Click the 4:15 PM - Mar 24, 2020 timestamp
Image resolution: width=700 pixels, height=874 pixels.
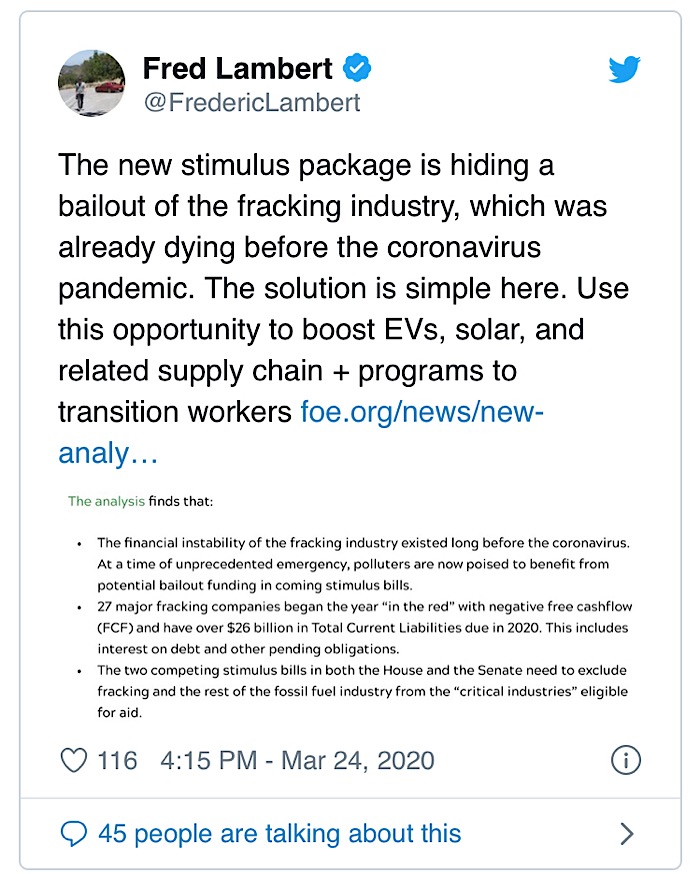coord(297,760)
